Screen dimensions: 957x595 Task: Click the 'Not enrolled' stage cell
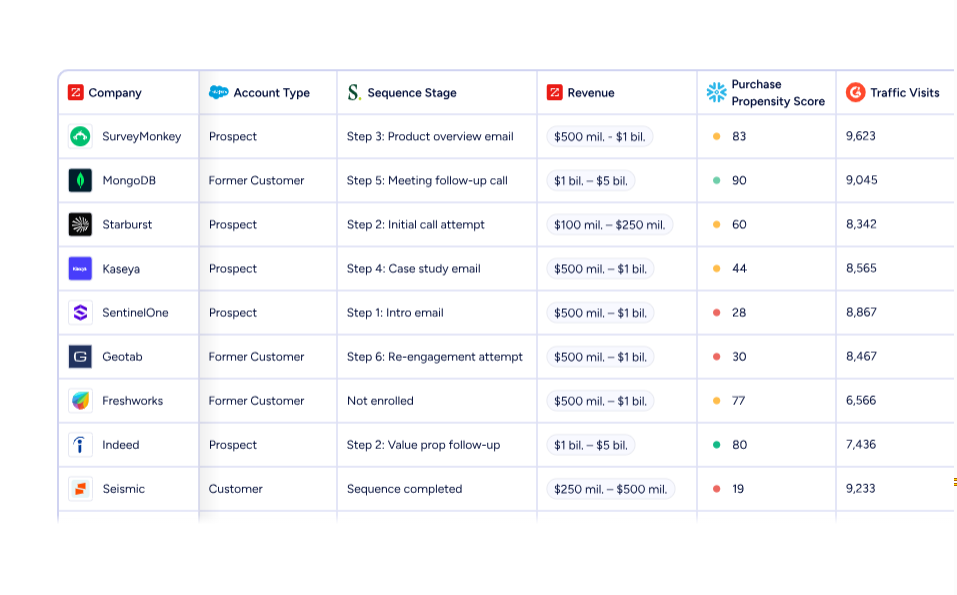point(380,400)
